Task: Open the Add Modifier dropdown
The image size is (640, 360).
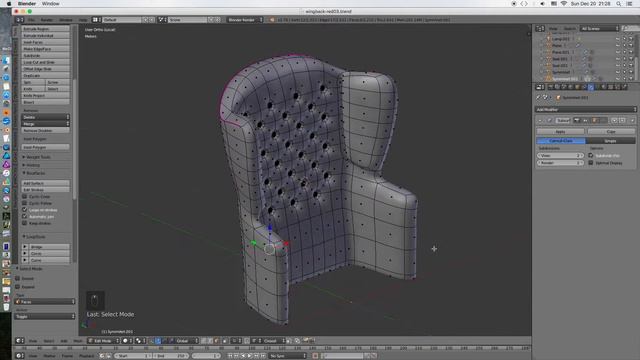Action: tap(585, 109)
